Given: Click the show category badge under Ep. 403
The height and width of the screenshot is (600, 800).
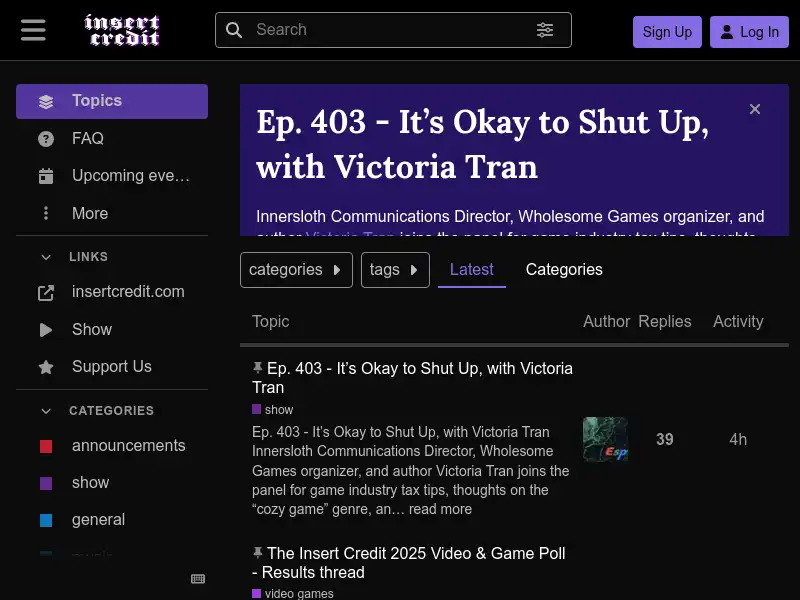Looking at the screenshot, I should click(x=273, y=410).
